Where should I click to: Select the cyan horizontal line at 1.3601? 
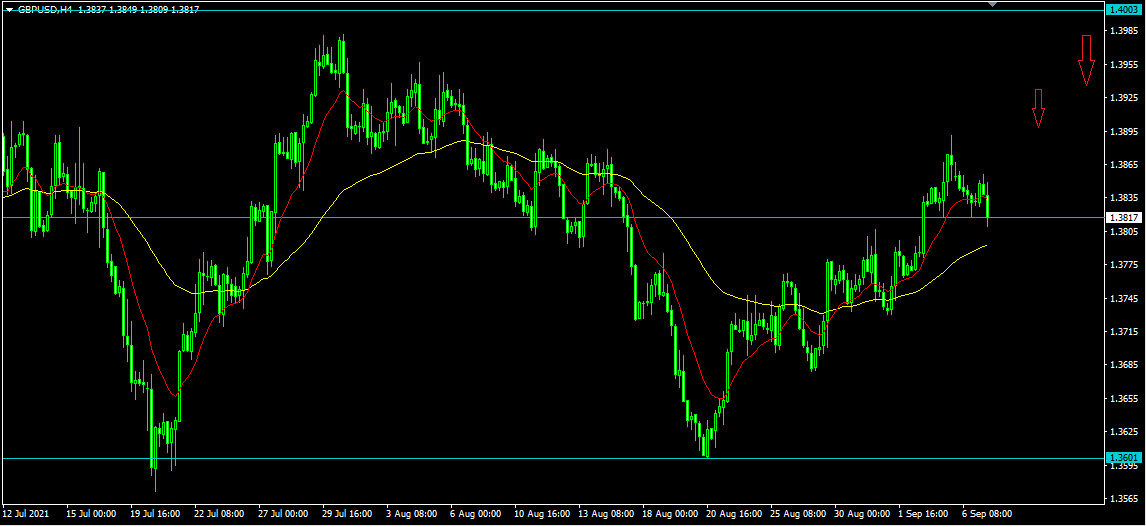click(x=552, y=458)
